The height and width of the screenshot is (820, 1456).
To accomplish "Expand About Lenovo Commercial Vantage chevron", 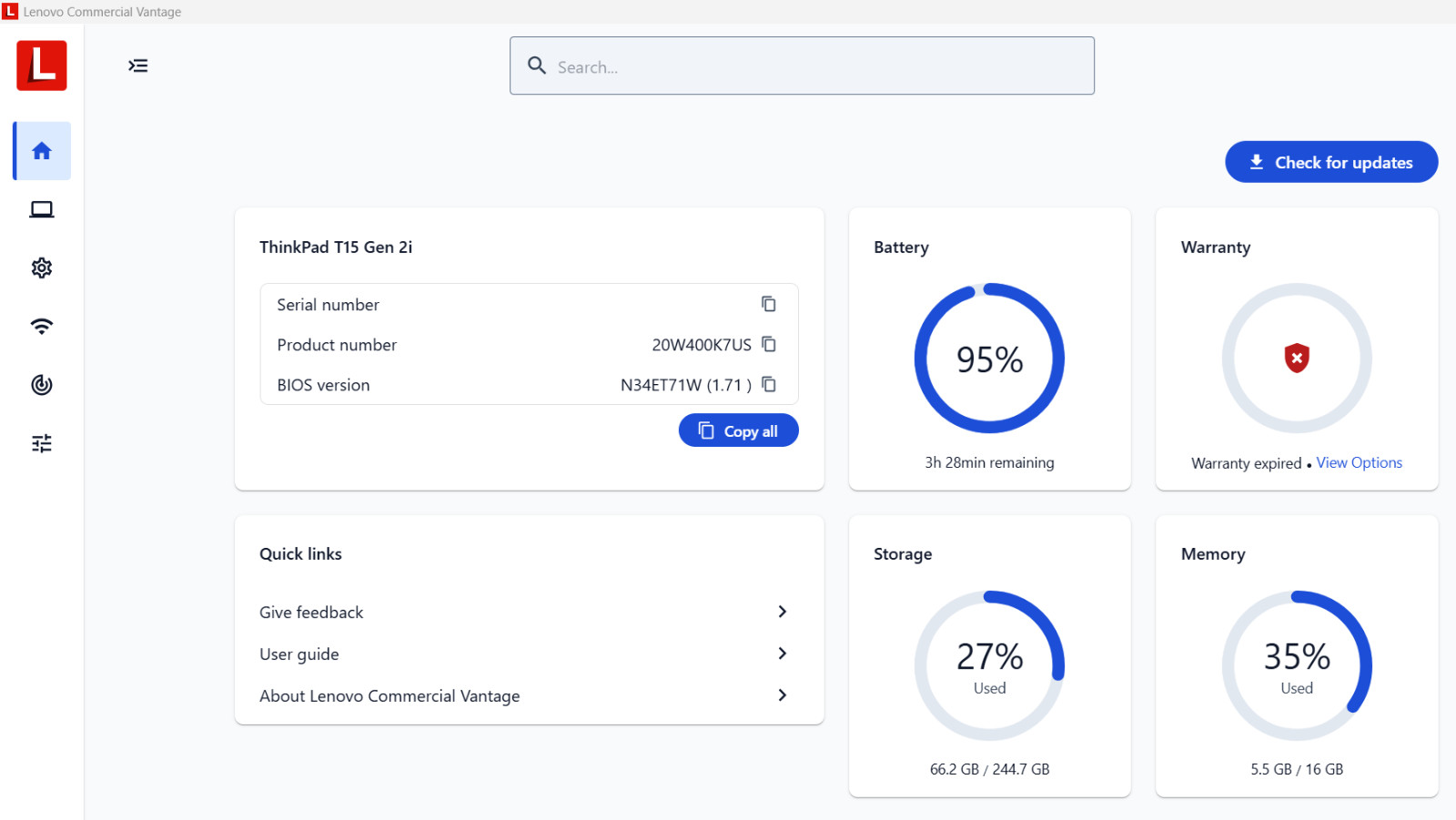I will pos(783,695).
